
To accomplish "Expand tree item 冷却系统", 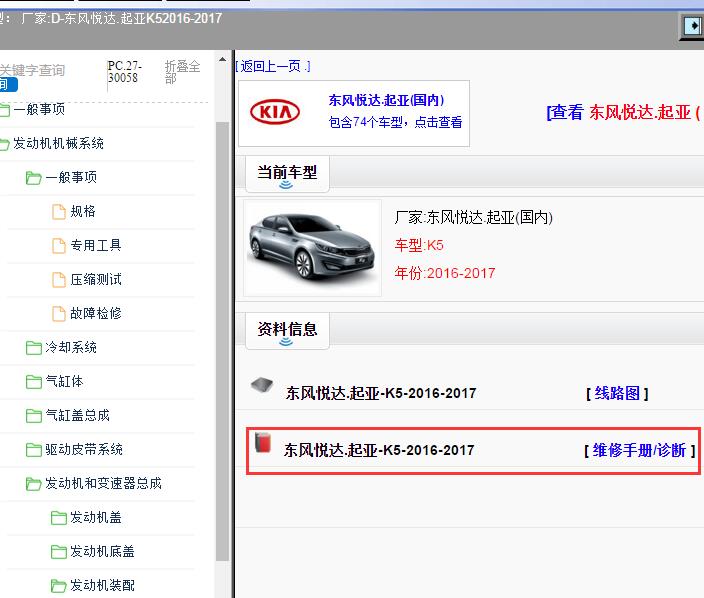I will 71,348.
